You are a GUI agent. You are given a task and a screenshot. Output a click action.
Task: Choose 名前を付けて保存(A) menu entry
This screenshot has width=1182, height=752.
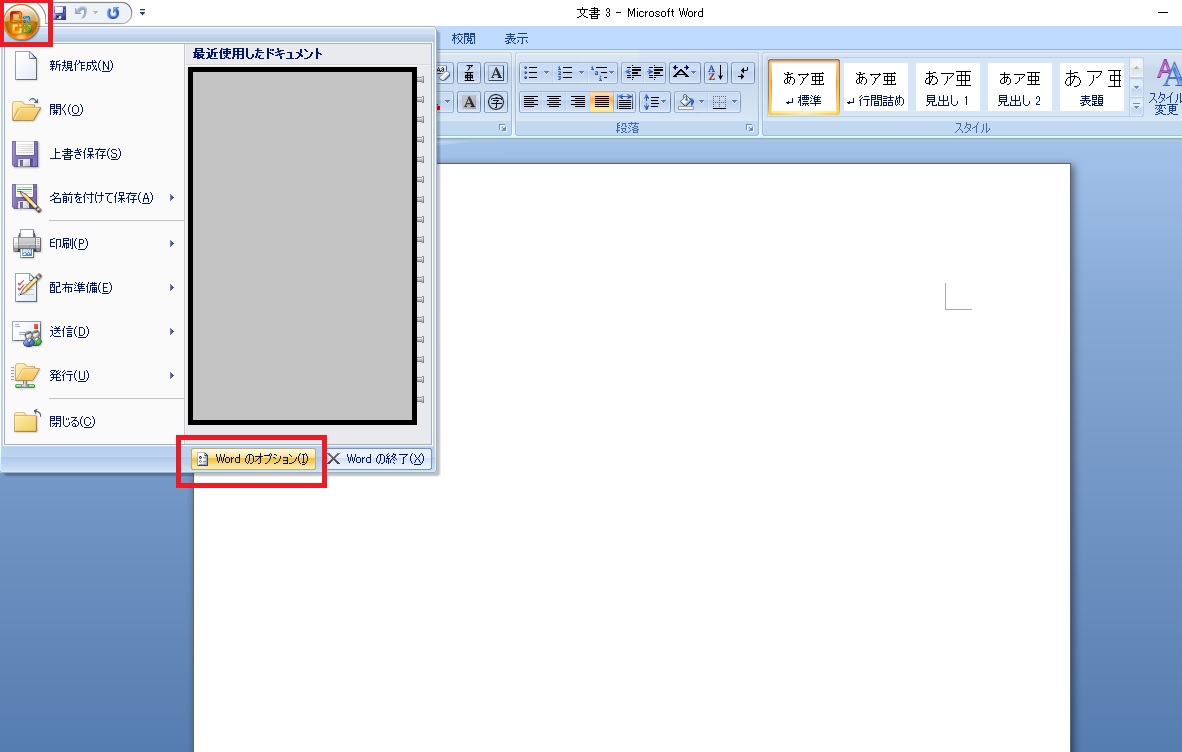[94, 197]
